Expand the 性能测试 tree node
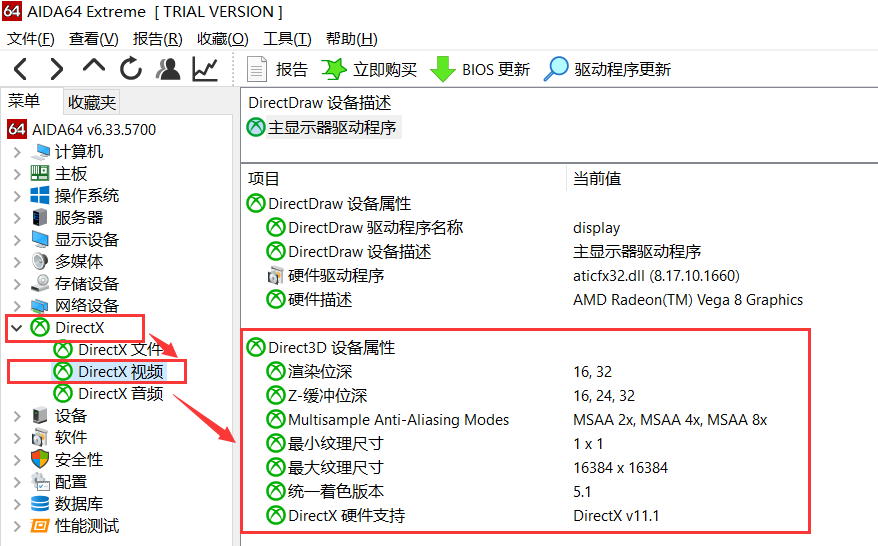The height and width of the screenshot is (546, 878). coord(17,526)
